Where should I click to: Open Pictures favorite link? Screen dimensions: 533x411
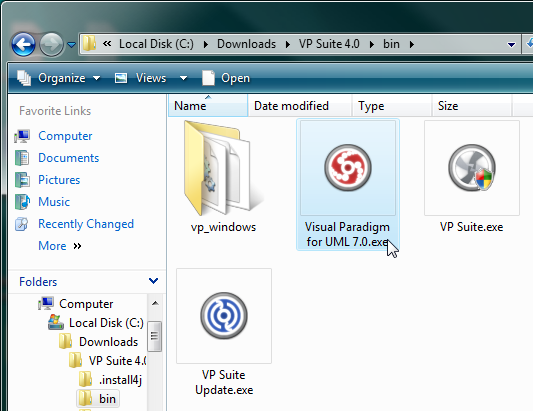(x=59, y=180)
